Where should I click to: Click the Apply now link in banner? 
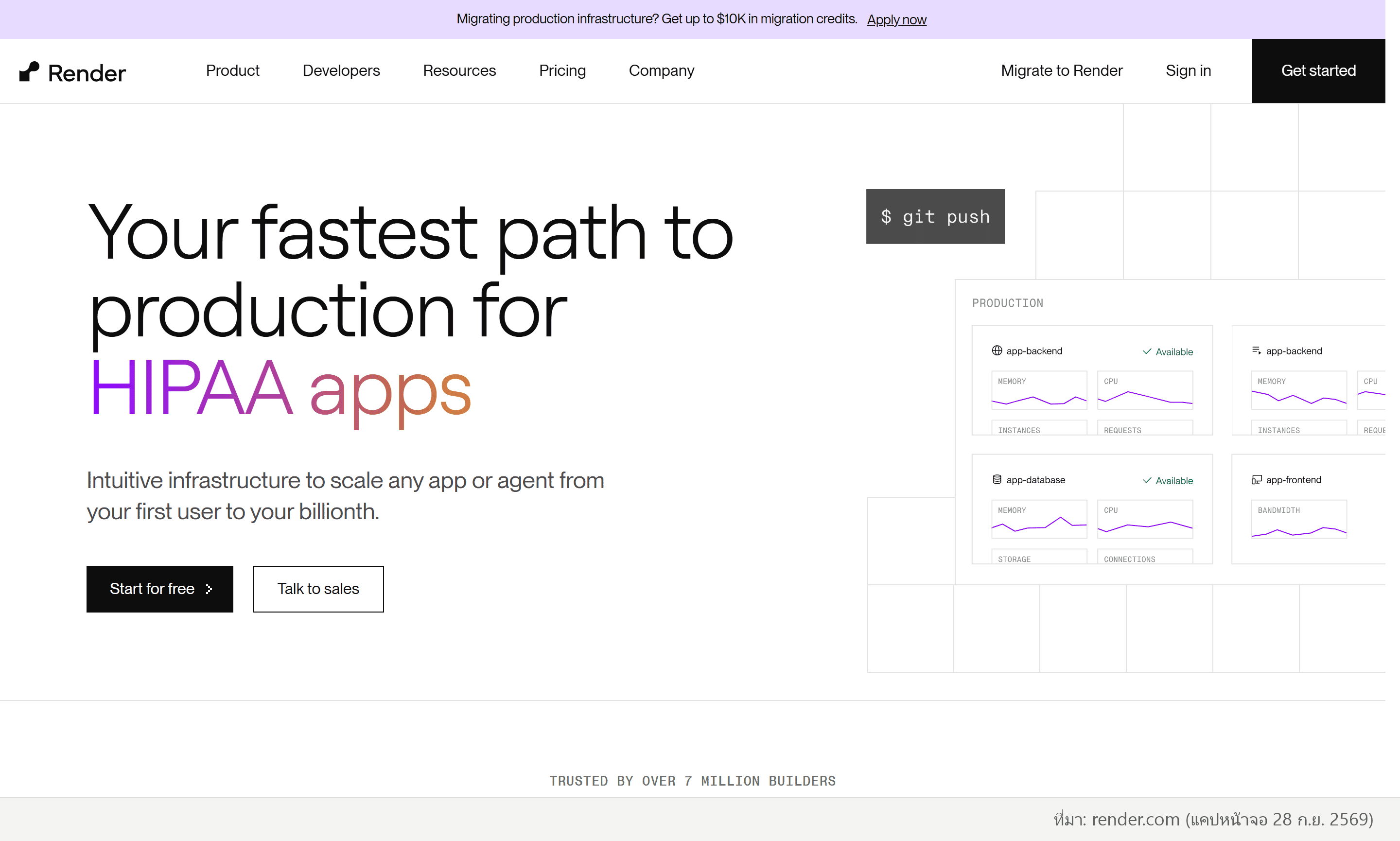pos(896,19)
